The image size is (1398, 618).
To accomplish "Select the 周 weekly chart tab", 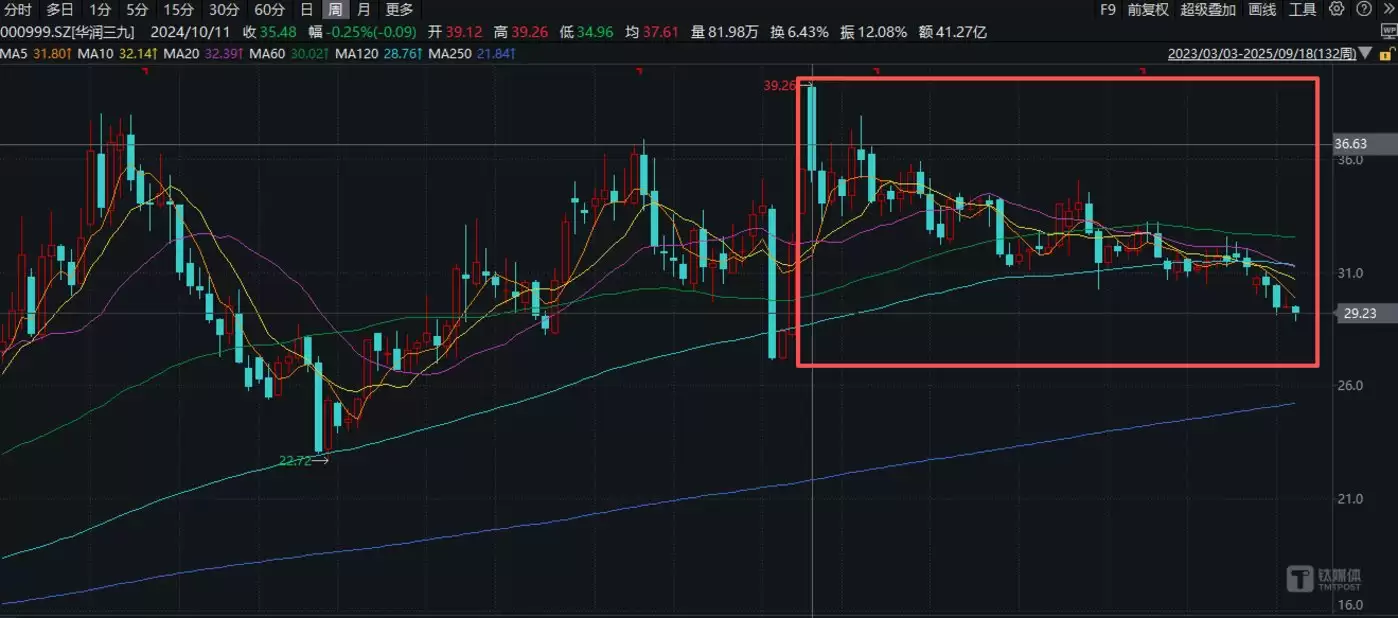I will pyautogui.click(x=335, y=10).
